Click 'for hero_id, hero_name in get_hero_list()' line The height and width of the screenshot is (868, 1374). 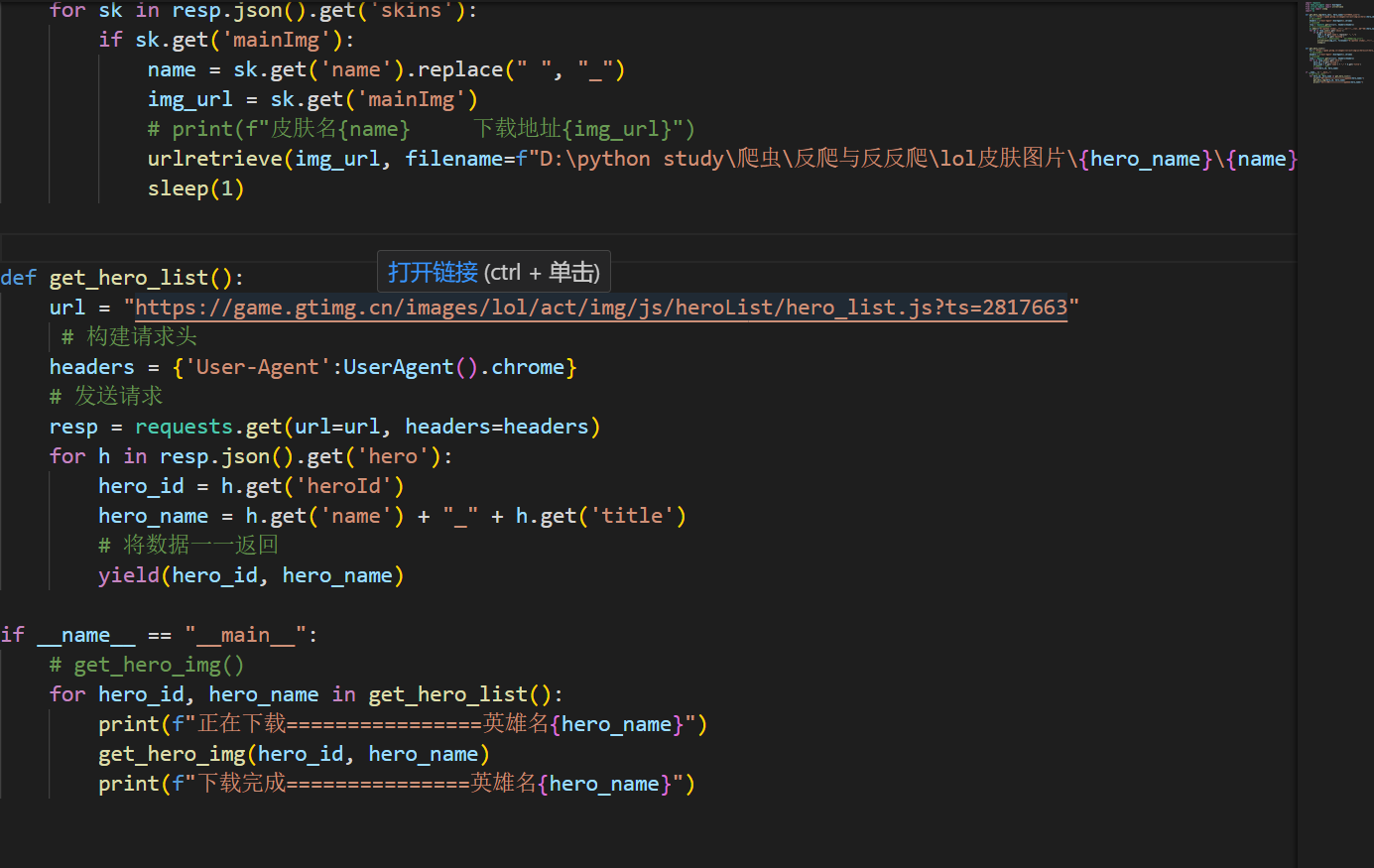pyautogui.click(x=307, y=694)
